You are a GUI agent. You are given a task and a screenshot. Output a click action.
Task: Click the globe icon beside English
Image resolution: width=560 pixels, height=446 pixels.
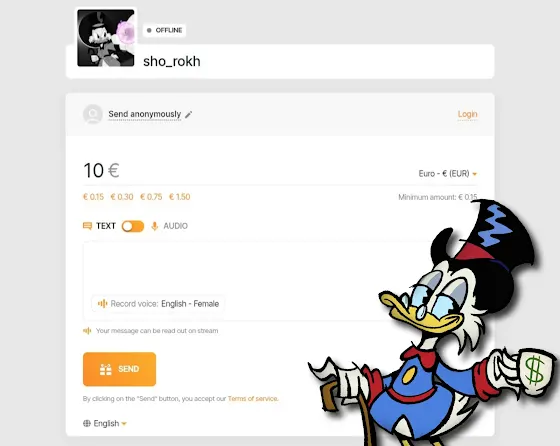[87, 424]
